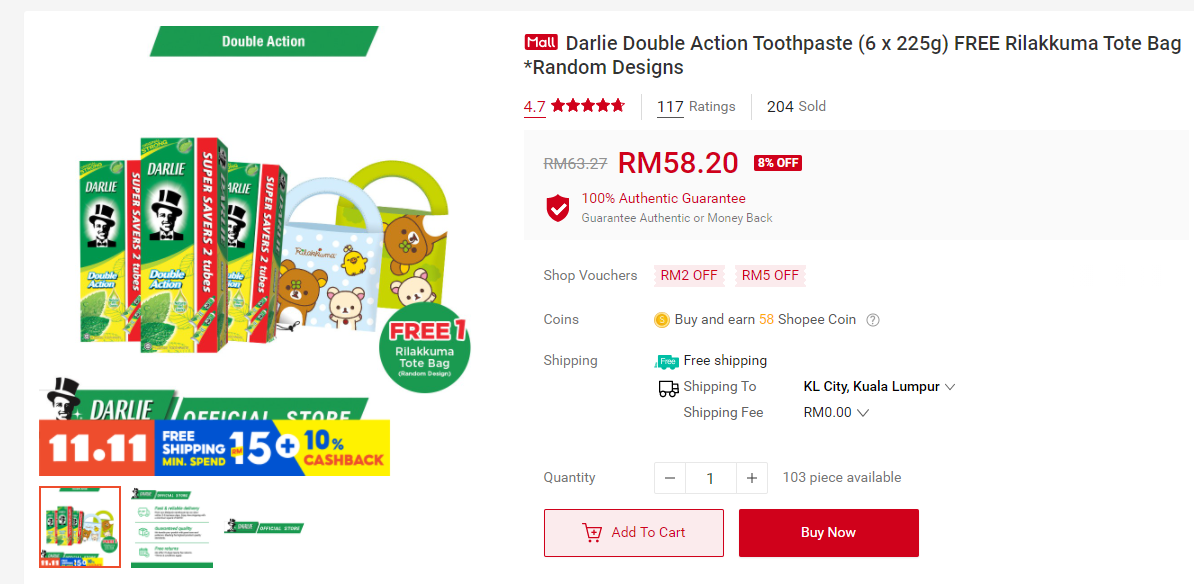Image resolution: width=1194 pixels, height=584 pixels.
Task: Select the RM2 OFF shop voucher
Action: [689, 275]
